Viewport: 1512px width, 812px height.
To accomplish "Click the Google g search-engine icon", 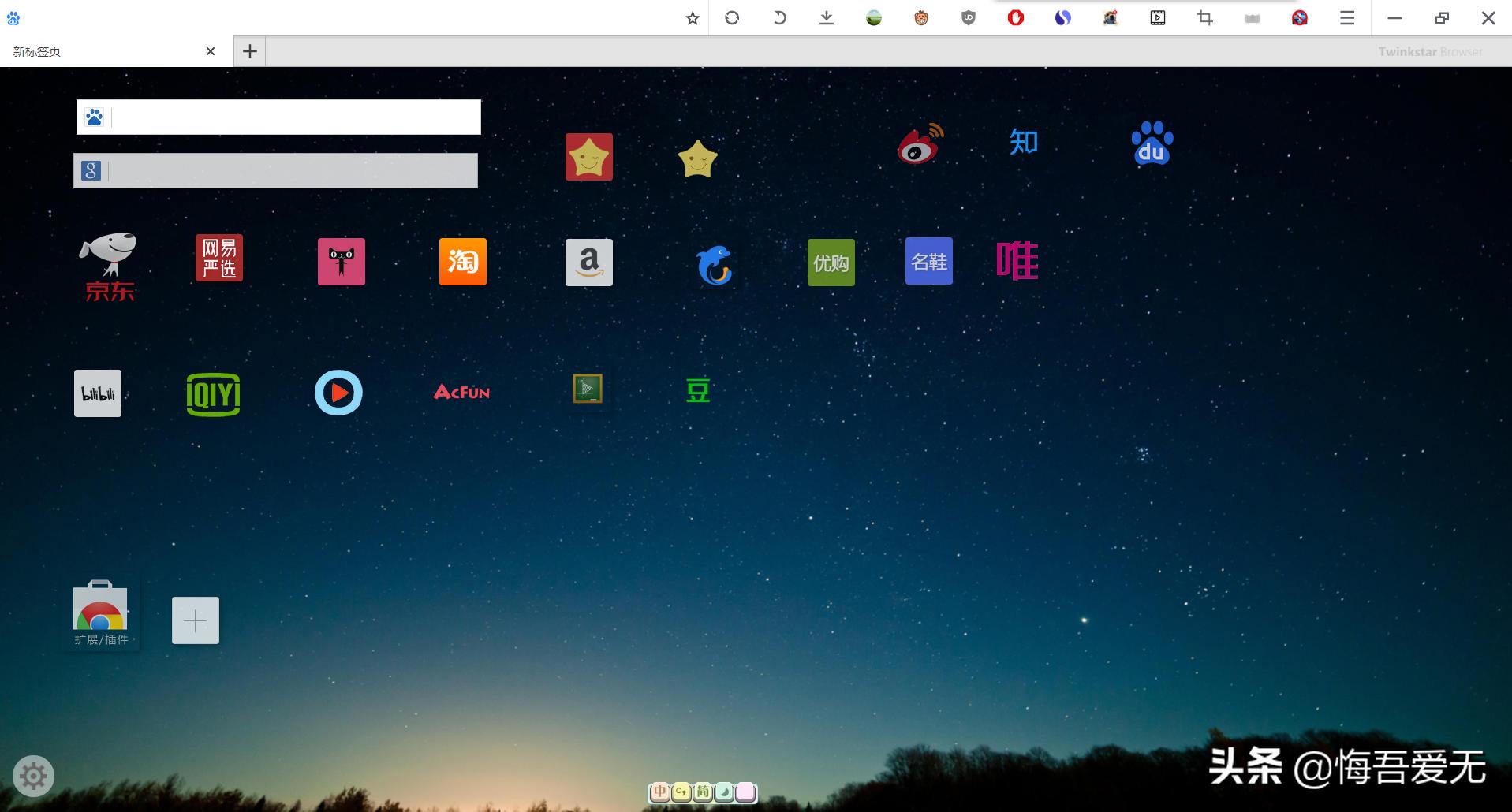I will click(x=91, y=170).
